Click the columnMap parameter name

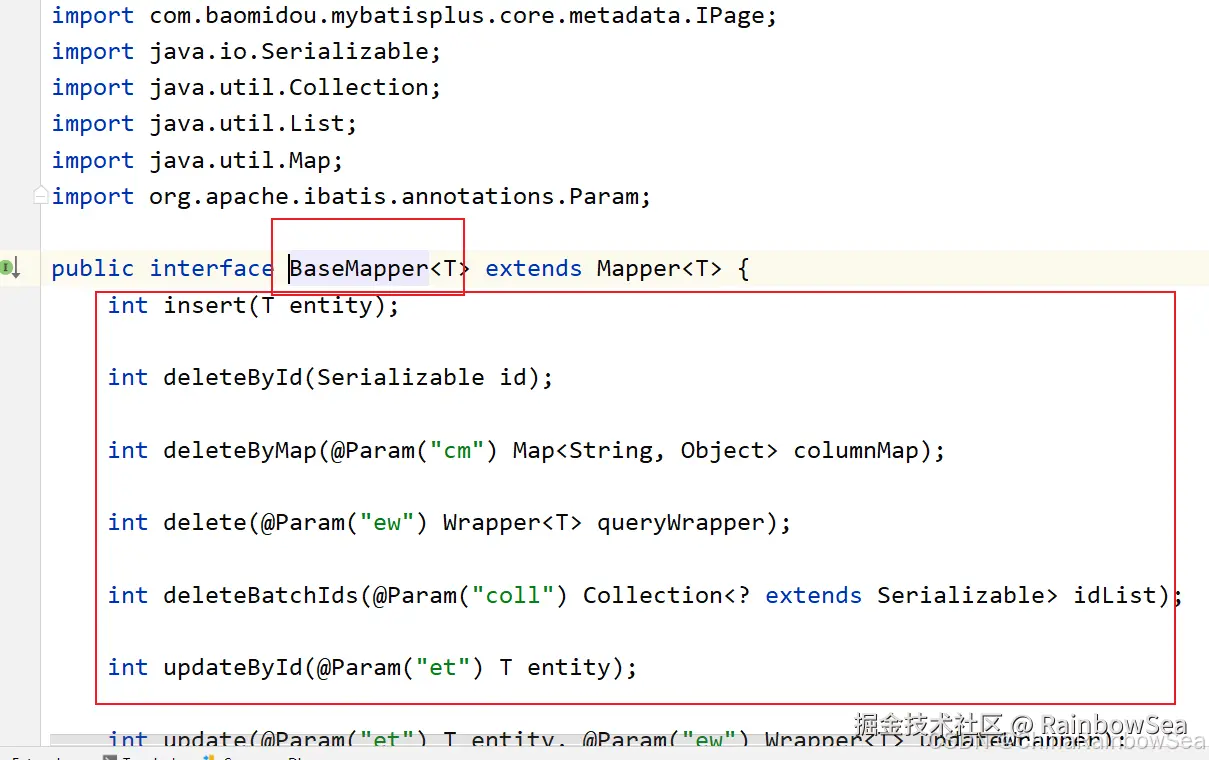coord(856,450)
